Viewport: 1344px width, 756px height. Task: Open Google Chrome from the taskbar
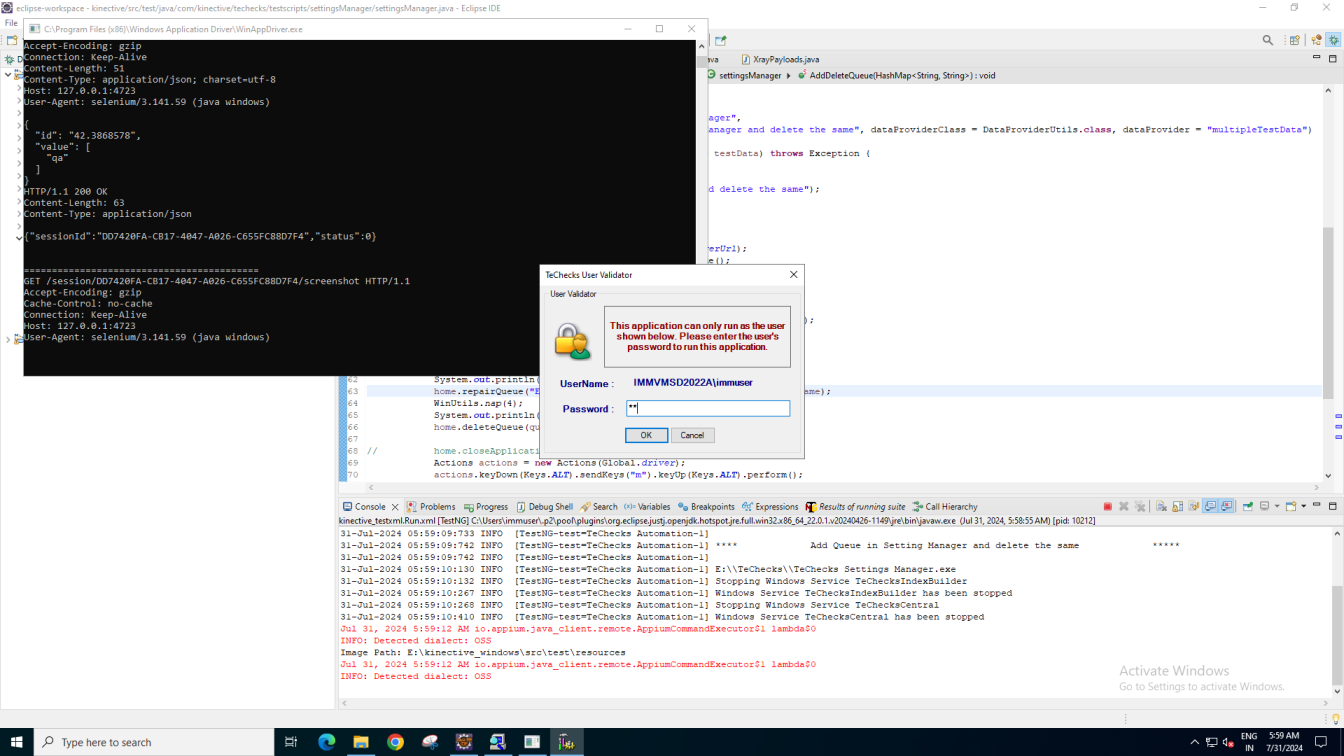(395, 742)
